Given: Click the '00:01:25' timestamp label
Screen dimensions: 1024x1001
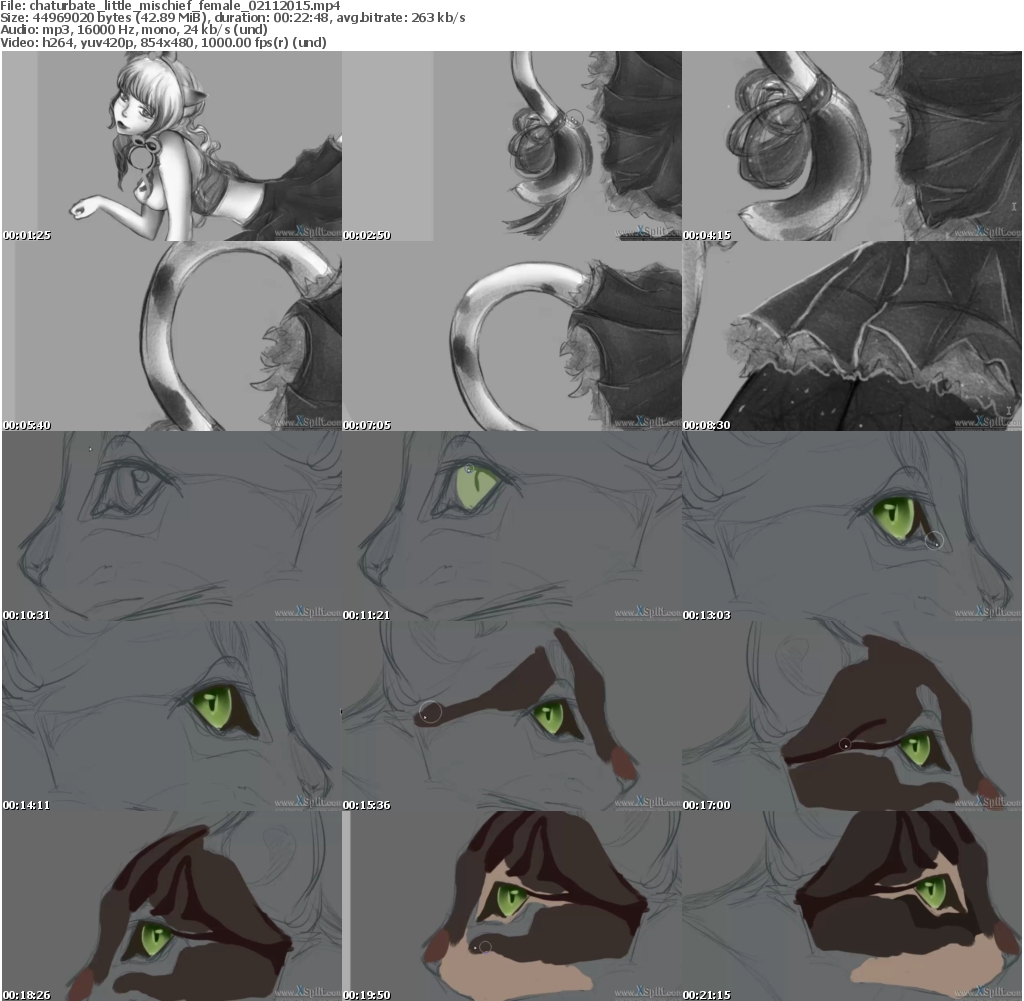Looking at the screenshot, I should 27,235.
